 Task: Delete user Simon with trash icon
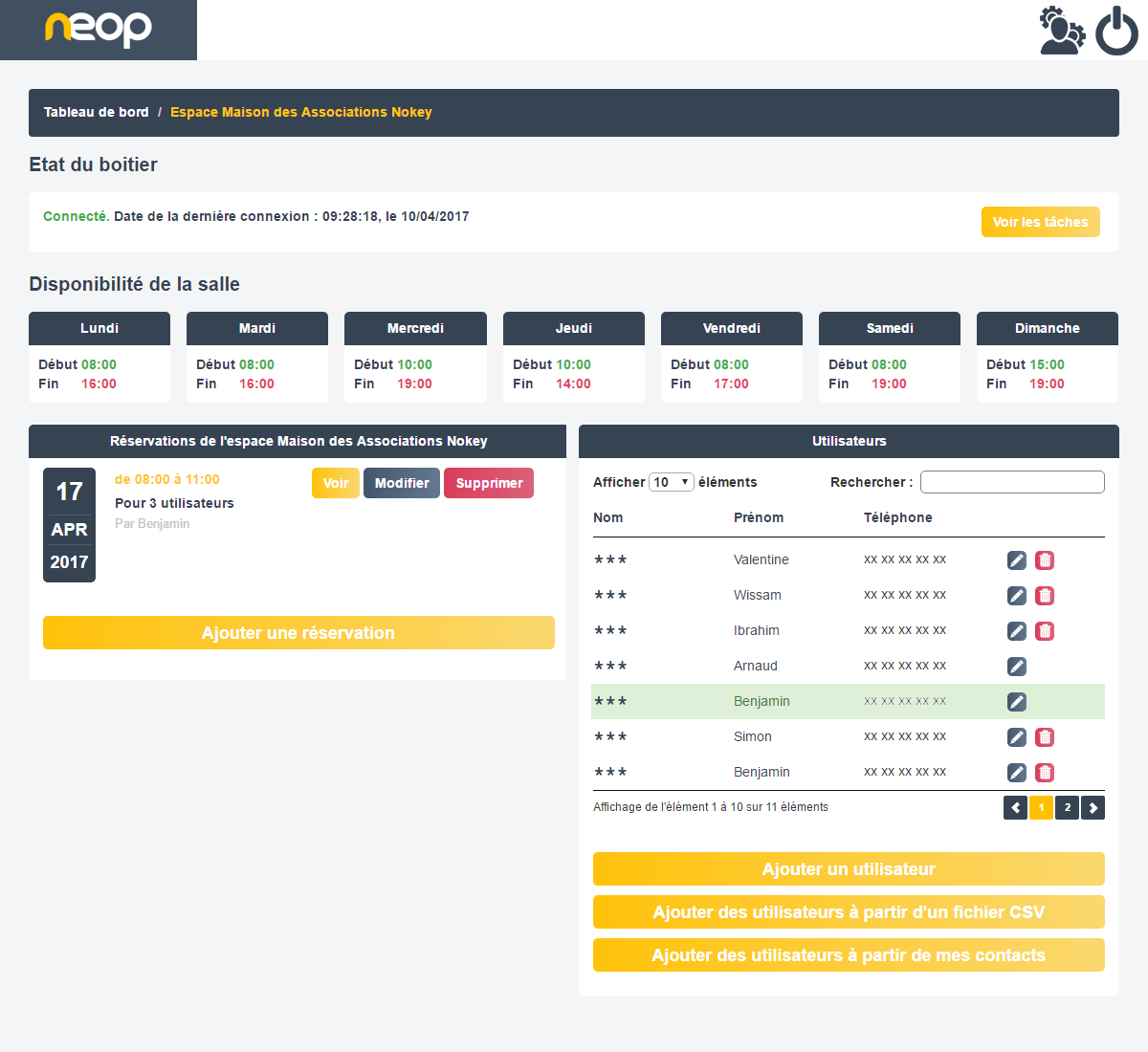click(1045, 737)
